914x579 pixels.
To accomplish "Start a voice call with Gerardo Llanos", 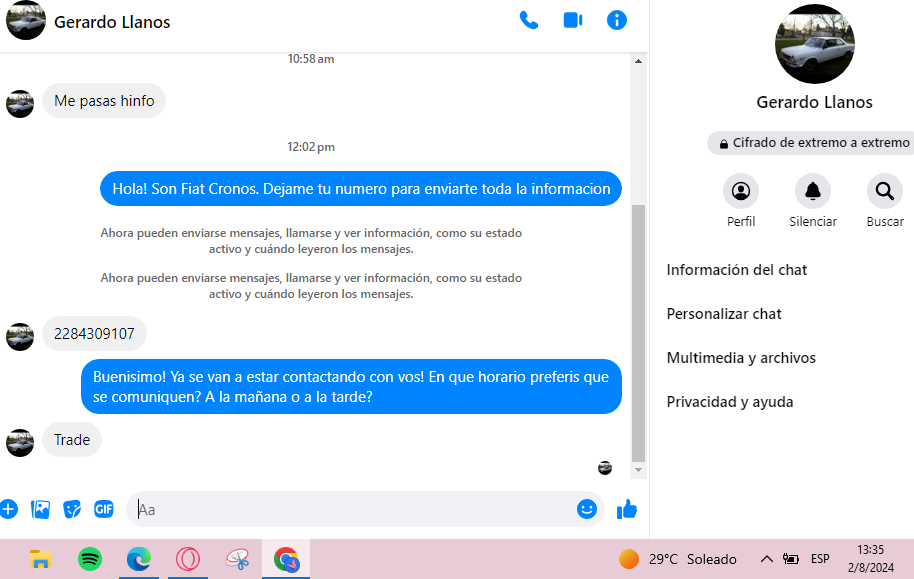I will click(x=529, y=21).
